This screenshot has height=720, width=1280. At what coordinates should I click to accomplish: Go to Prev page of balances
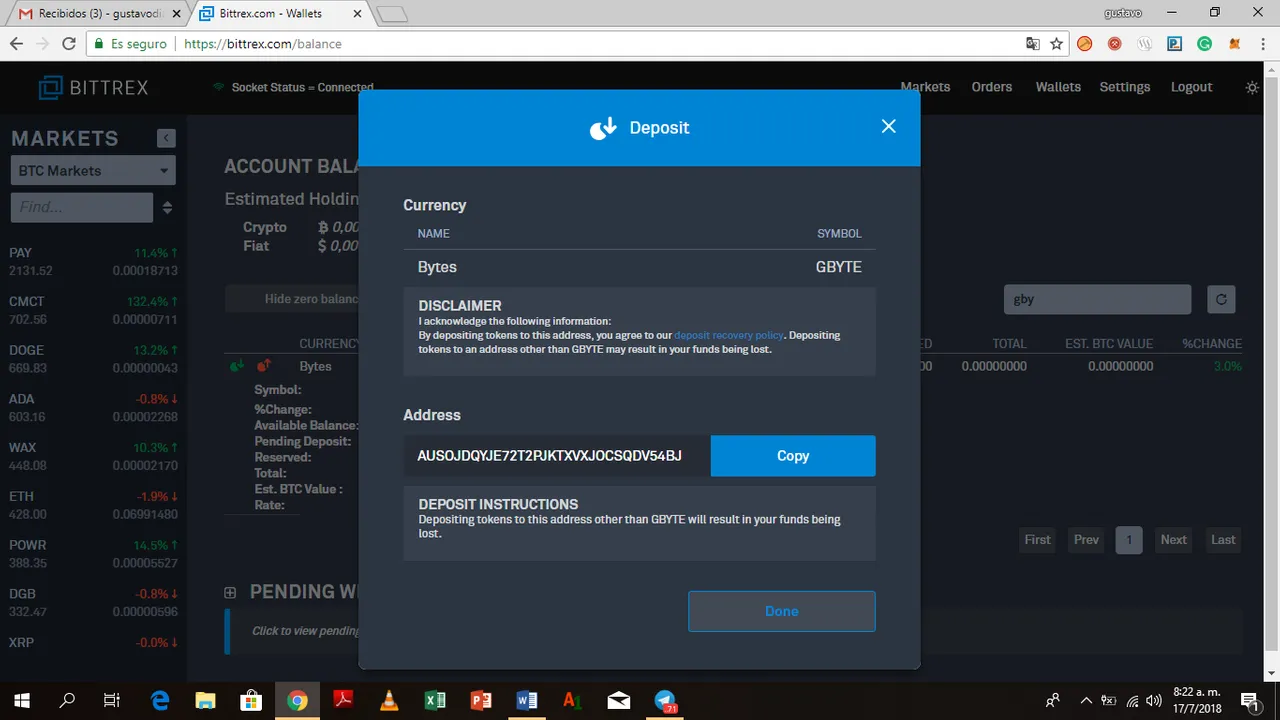tap(1086, 540)
